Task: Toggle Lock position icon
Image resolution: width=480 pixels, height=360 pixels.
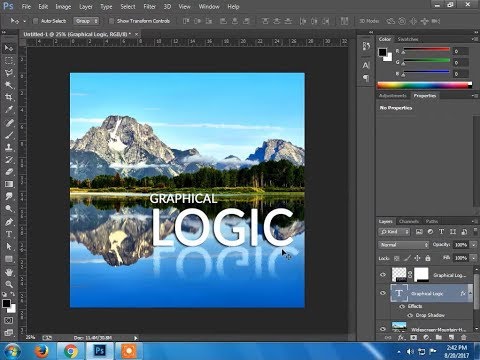Action: (417, 258)
